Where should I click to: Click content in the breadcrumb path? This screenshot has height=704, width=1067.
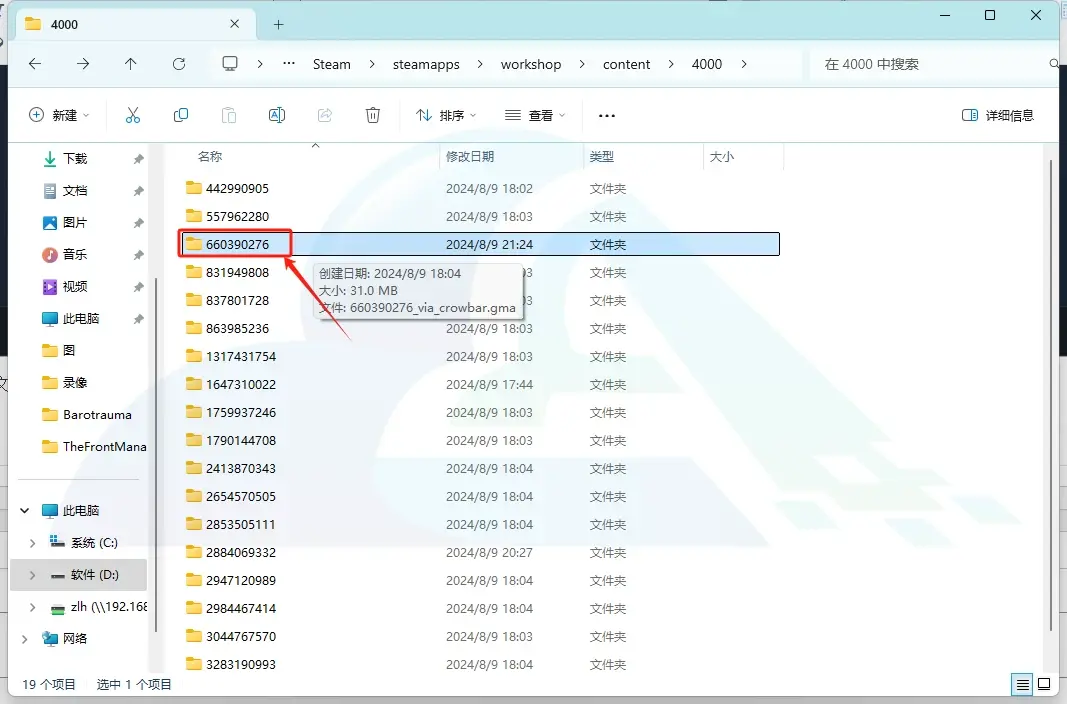[x=626, y=64]
